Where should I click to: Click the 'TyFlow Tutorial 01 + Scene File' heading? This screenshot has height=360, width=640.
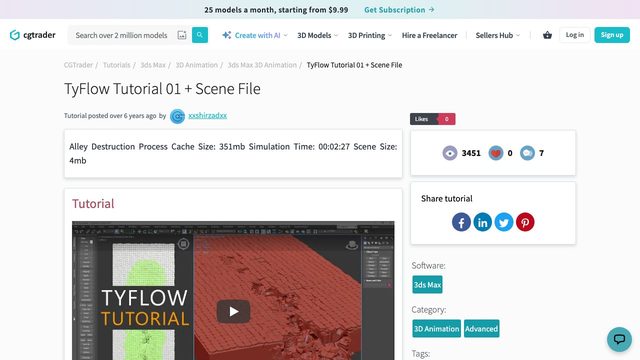click(162, 89)
